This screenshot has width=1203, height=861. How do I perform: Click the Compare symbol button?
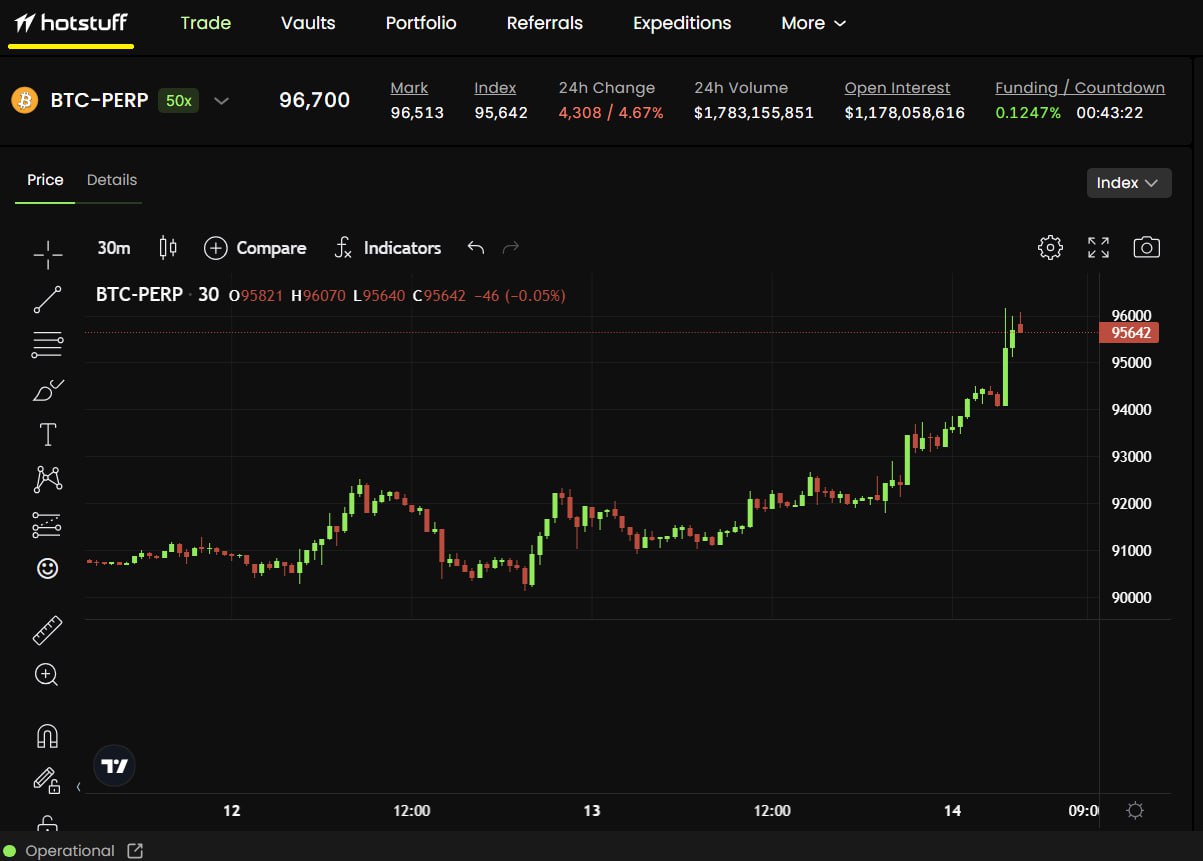pyautogui.click(x=255, y=248)
